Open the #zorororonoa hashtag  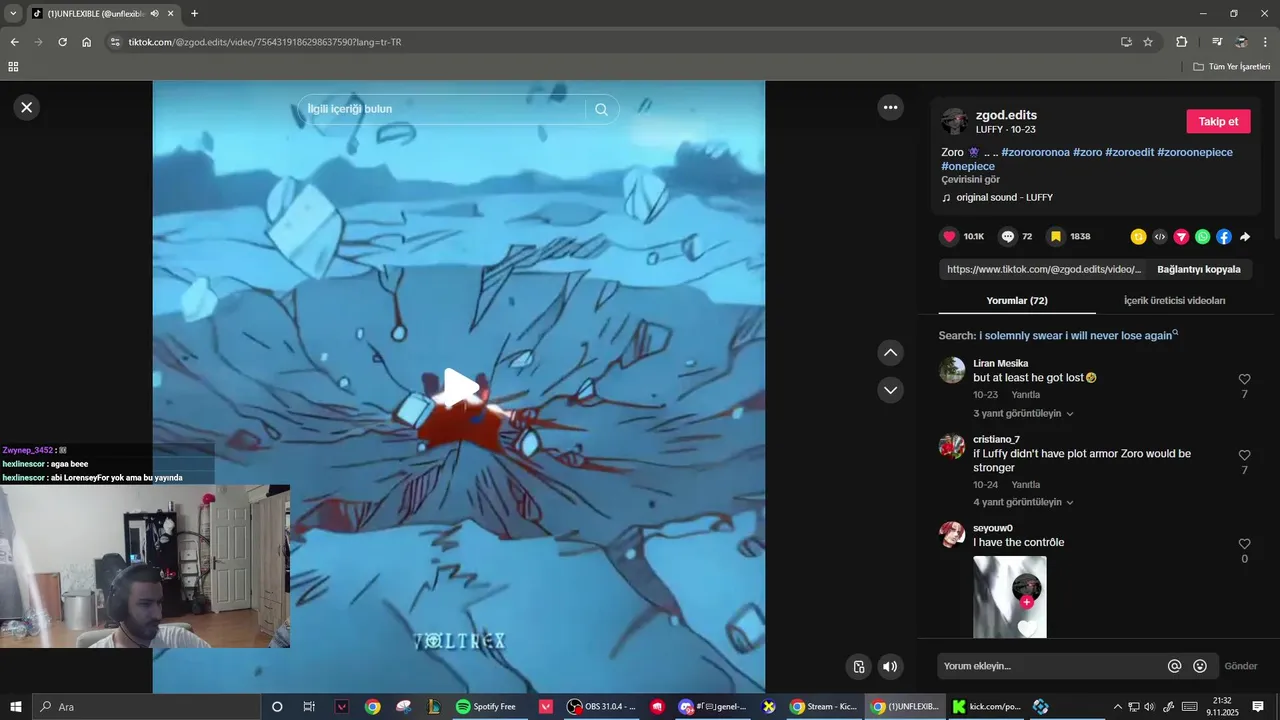(x=1035, y=152)
